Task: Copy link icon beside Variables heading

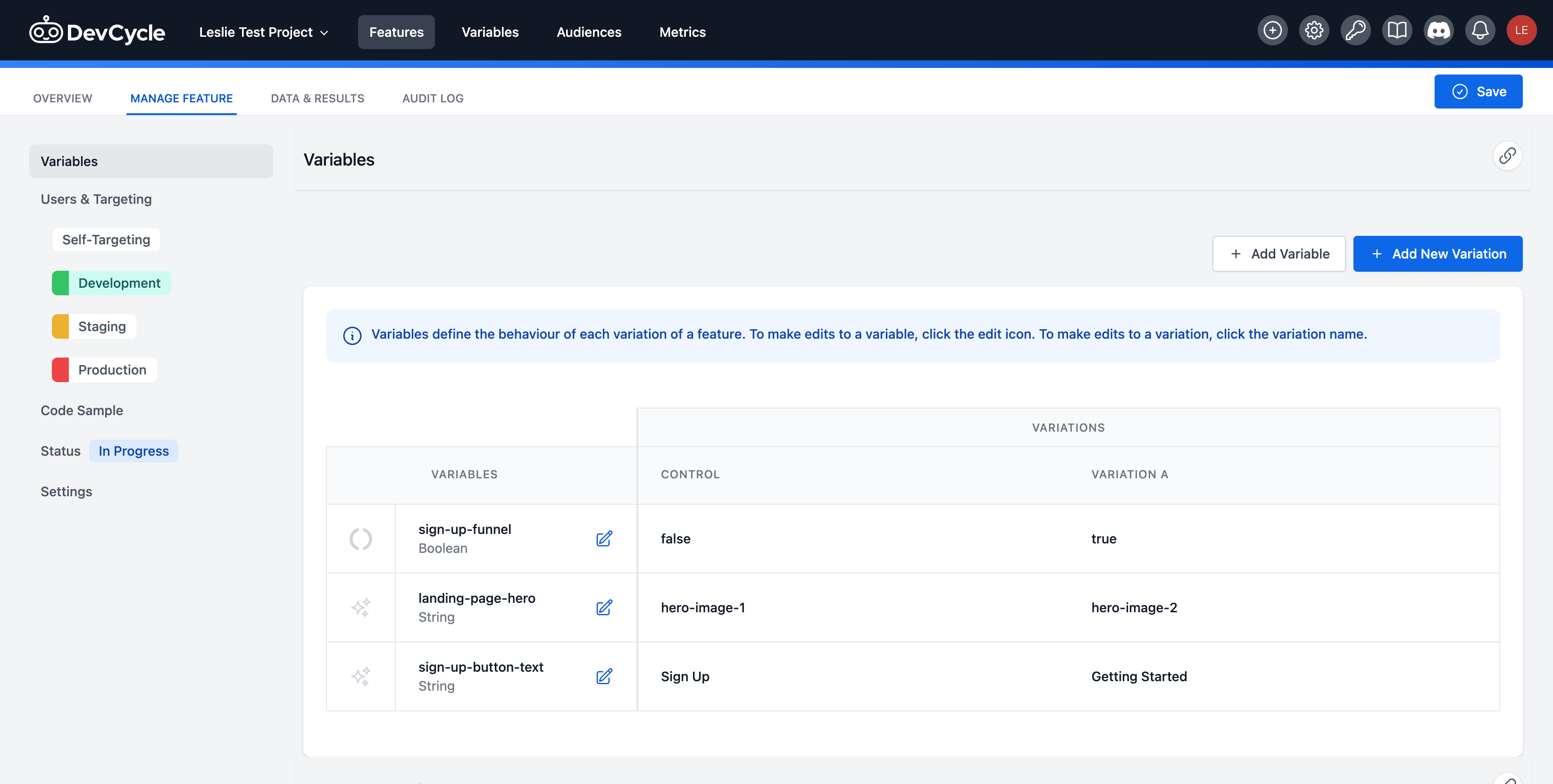Action: pyautogui.click(x=1507, y=156)
